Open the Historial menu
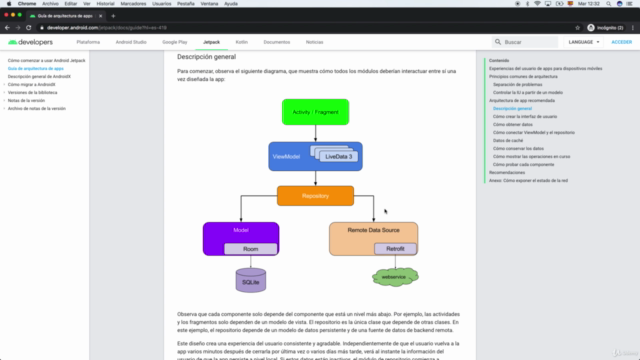The height and width of the screenshot is (360, 640). coord(105,4)
